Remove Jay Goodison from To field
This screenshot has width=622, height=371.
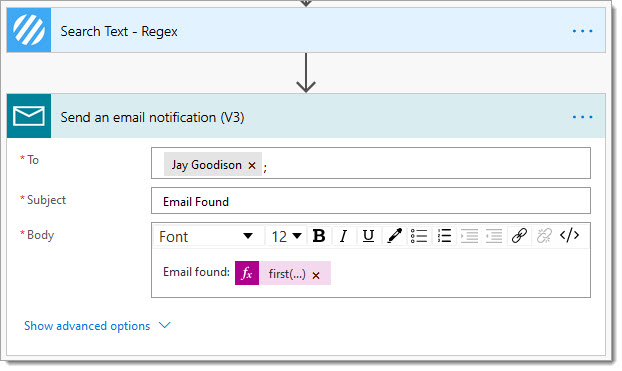point(252,165)
